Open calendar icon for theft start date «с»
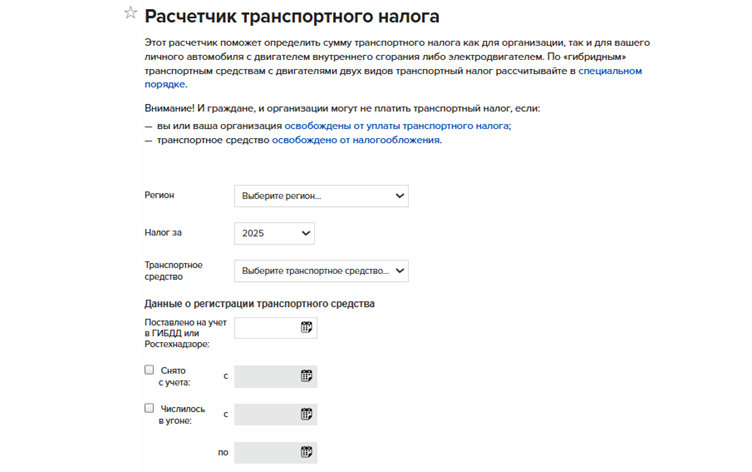Image resolution: width=752 pixels, height=472 pixels. [307, 414]
